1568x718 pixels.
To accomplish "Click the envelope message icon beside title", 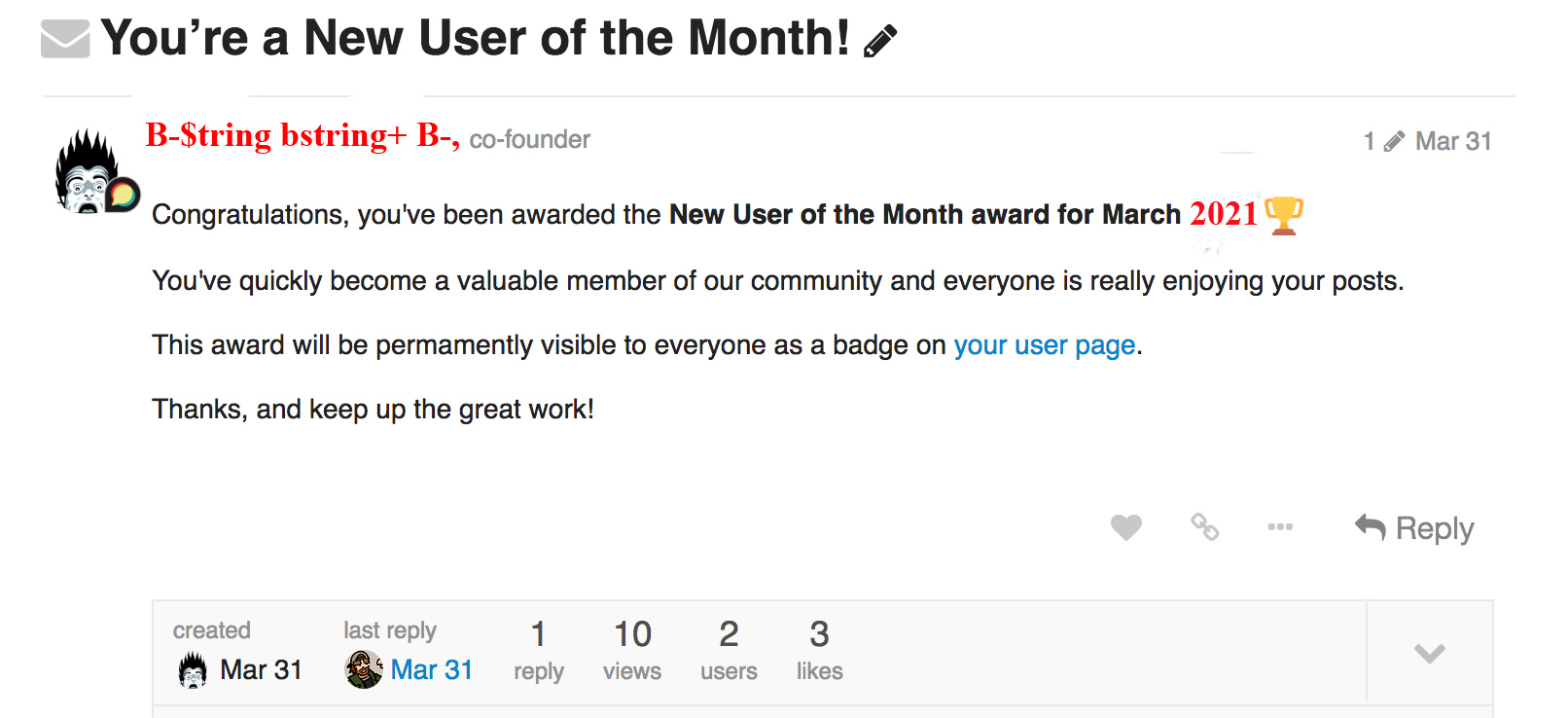I will 65,39.
